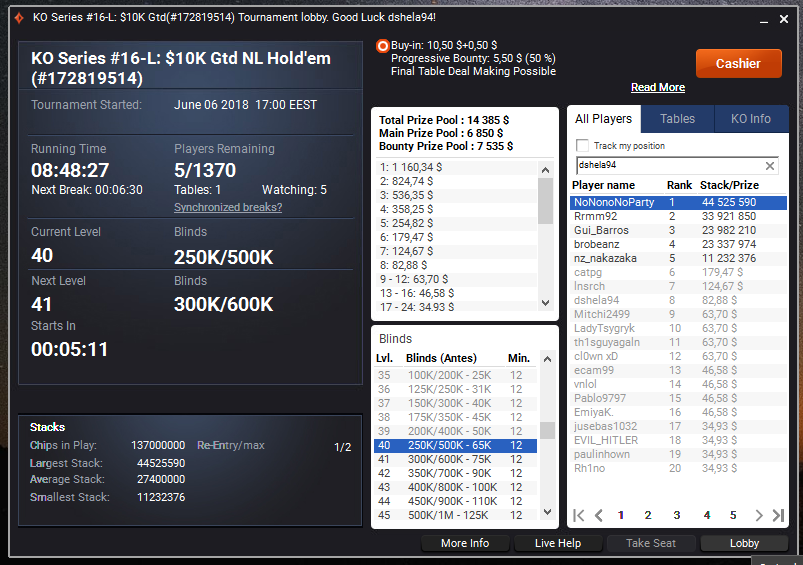Open the KO Info tab
The image size is (803, 565).
click(x=750, y=119)
